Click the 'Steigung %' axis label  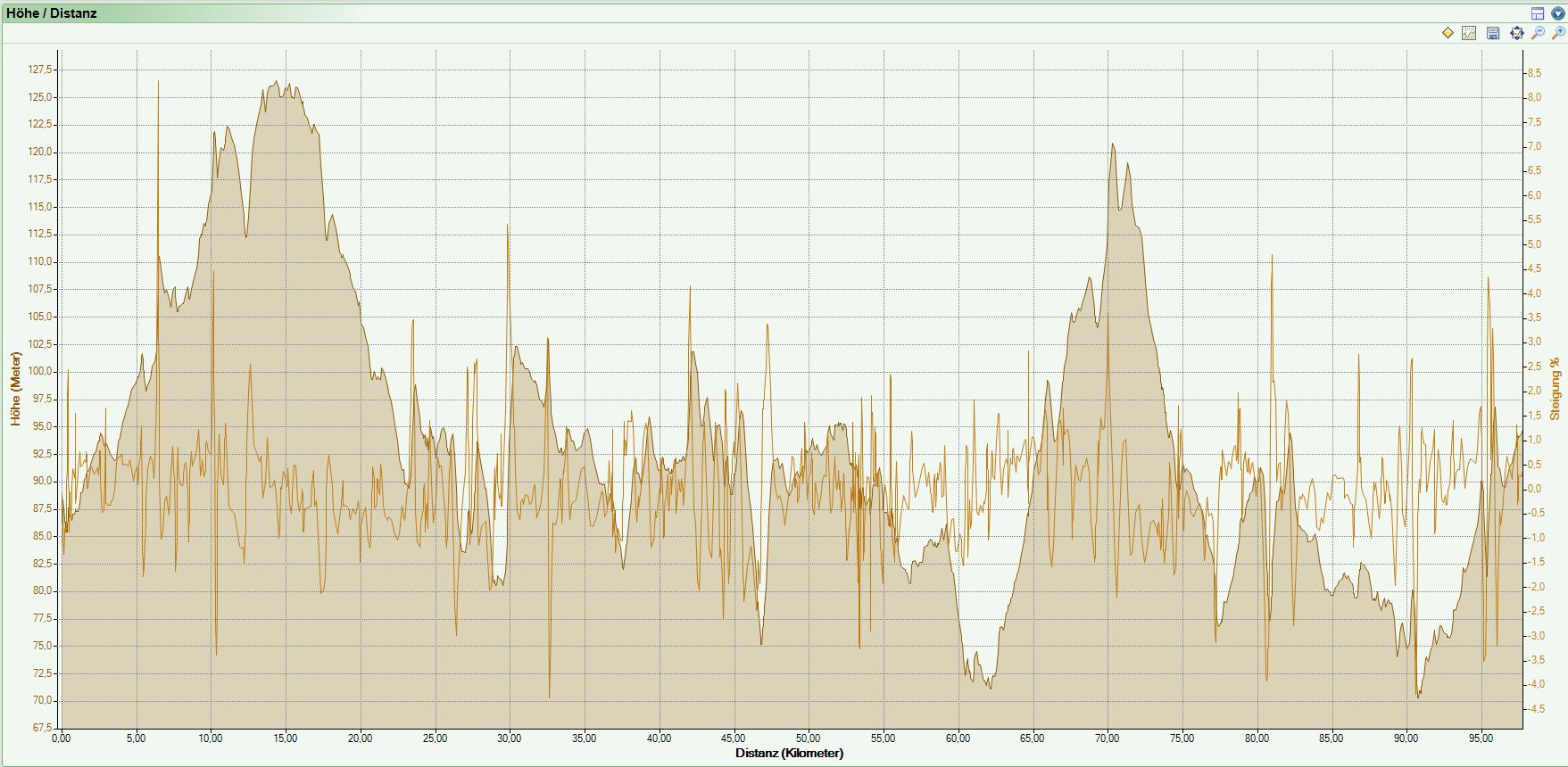click(x=1556, y=389)
